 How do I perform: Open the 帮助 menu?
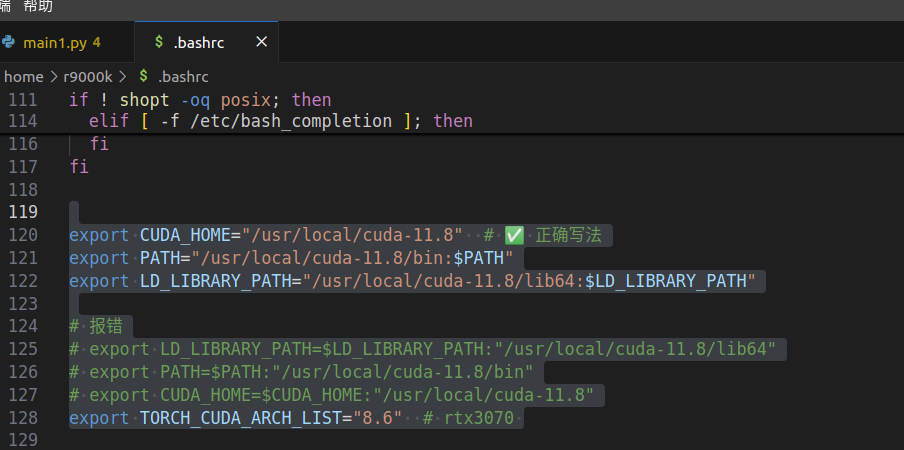click(x=38, y=6)
